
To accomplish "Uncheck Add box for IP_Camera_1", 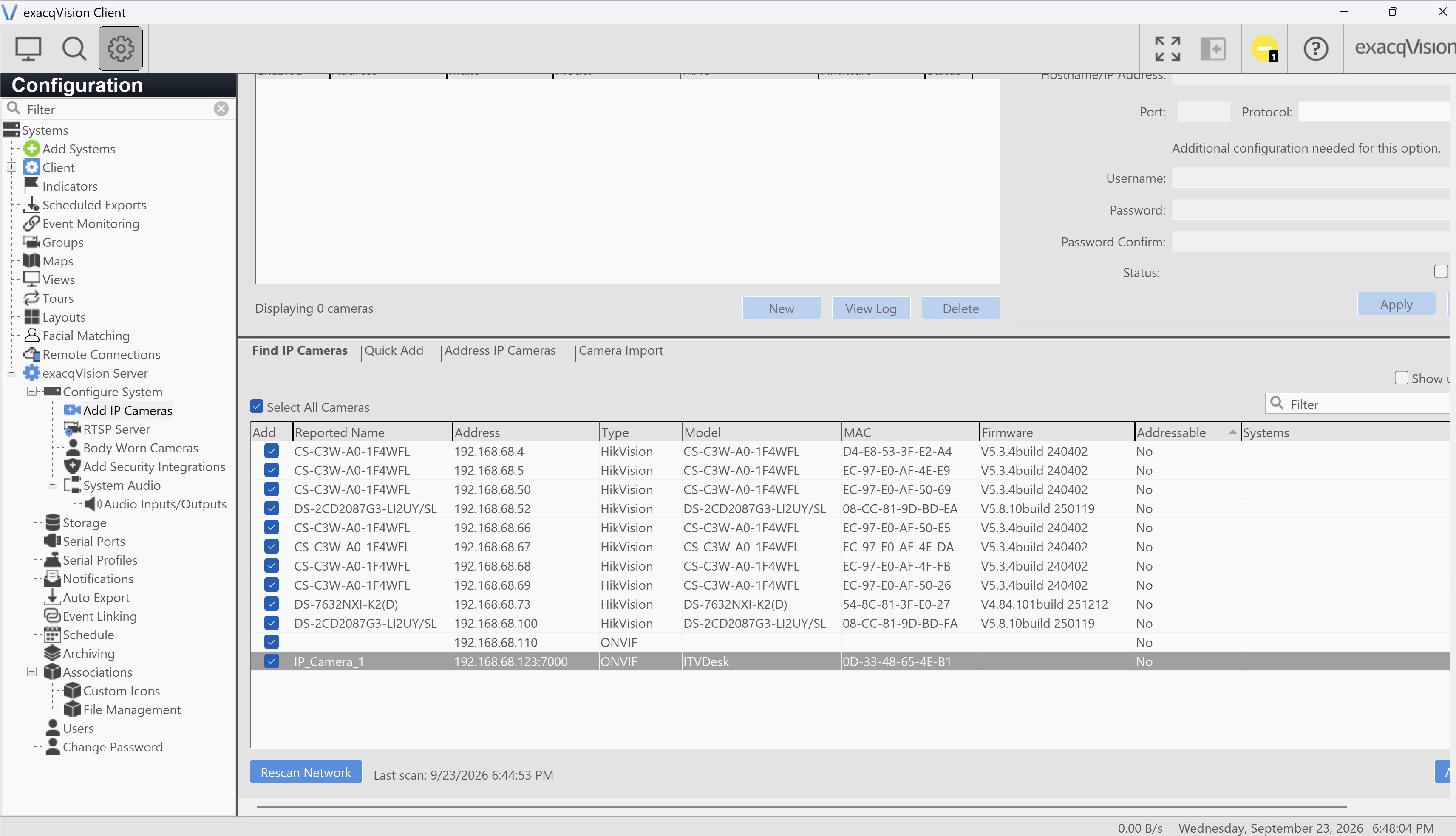I will coord(271,661).
